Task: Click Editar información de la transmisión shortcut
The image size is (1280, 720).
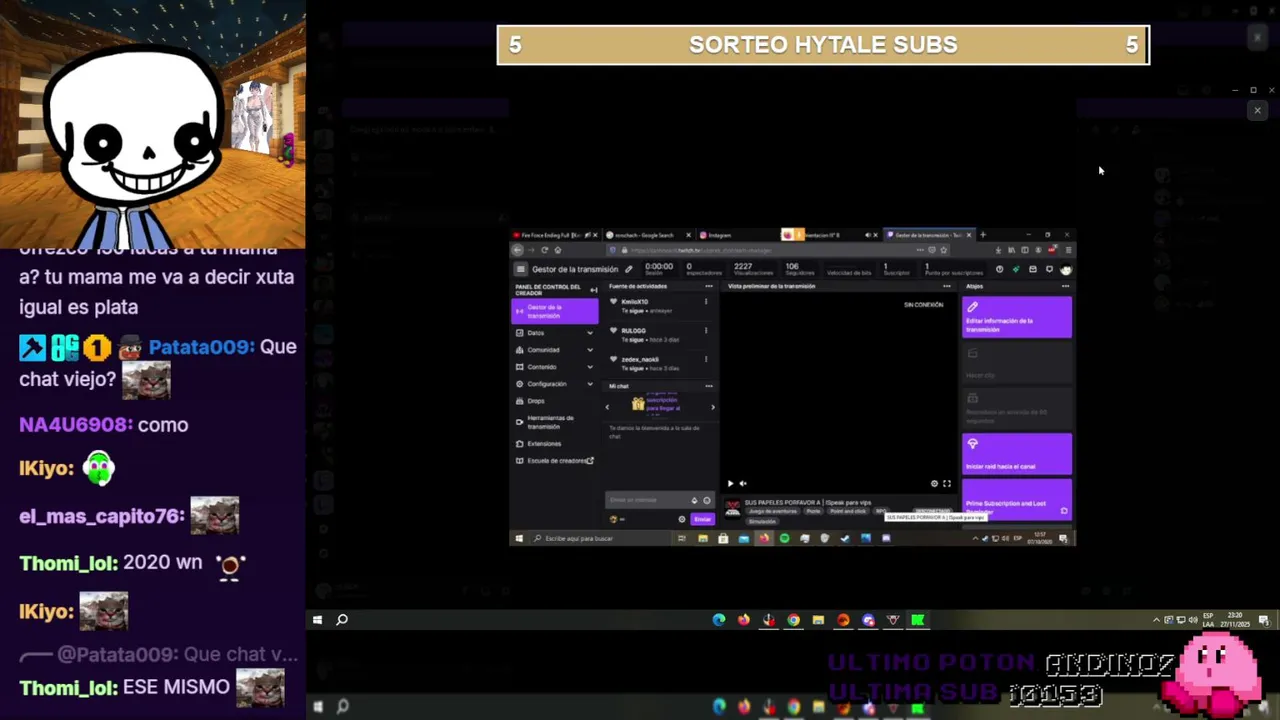Action: tap(1017, 317)
